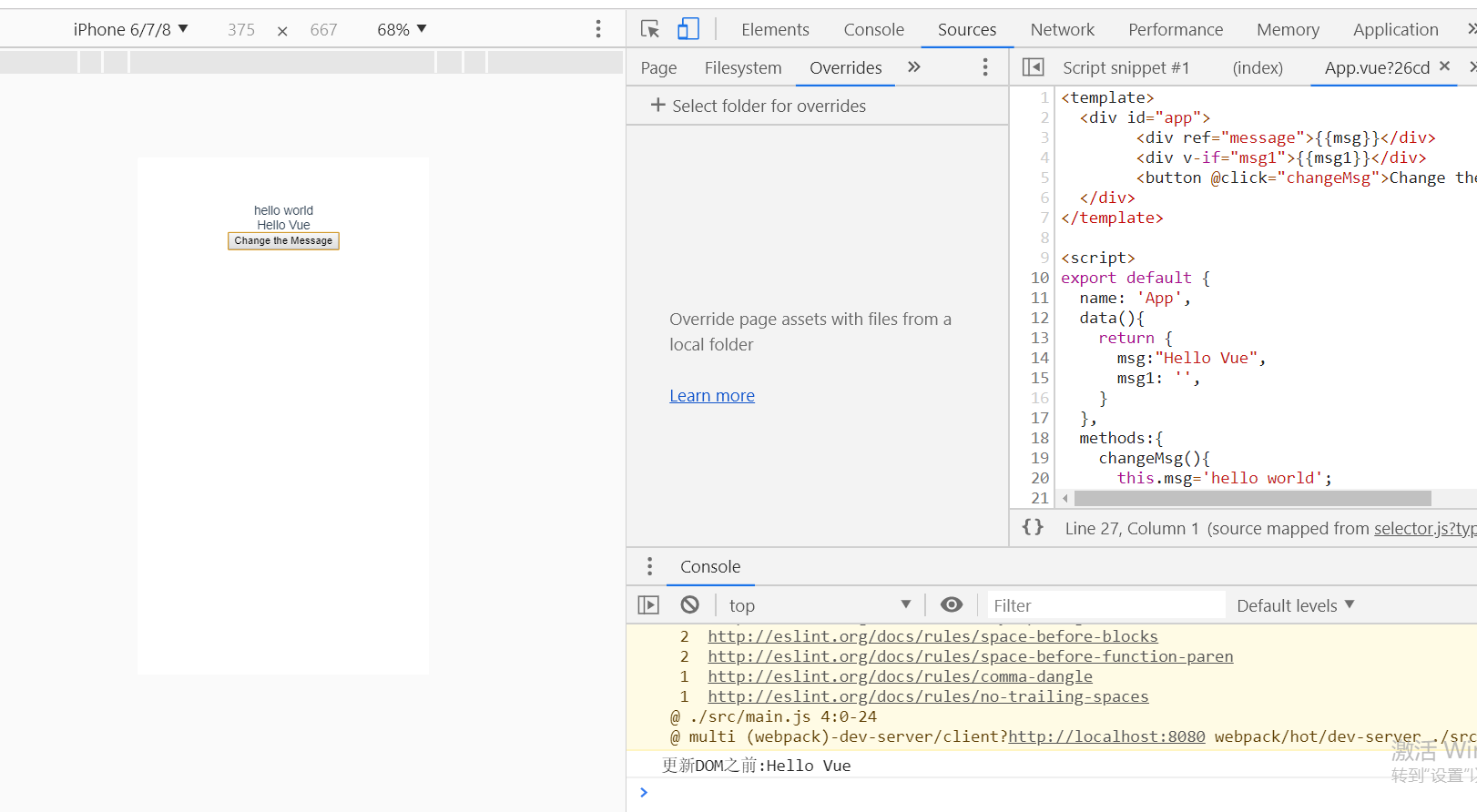Image resolution: width=1477 pixels, height=812 pixels.
Task: Close the App.vue?26cd editor tab
Action: (1444, 66)
